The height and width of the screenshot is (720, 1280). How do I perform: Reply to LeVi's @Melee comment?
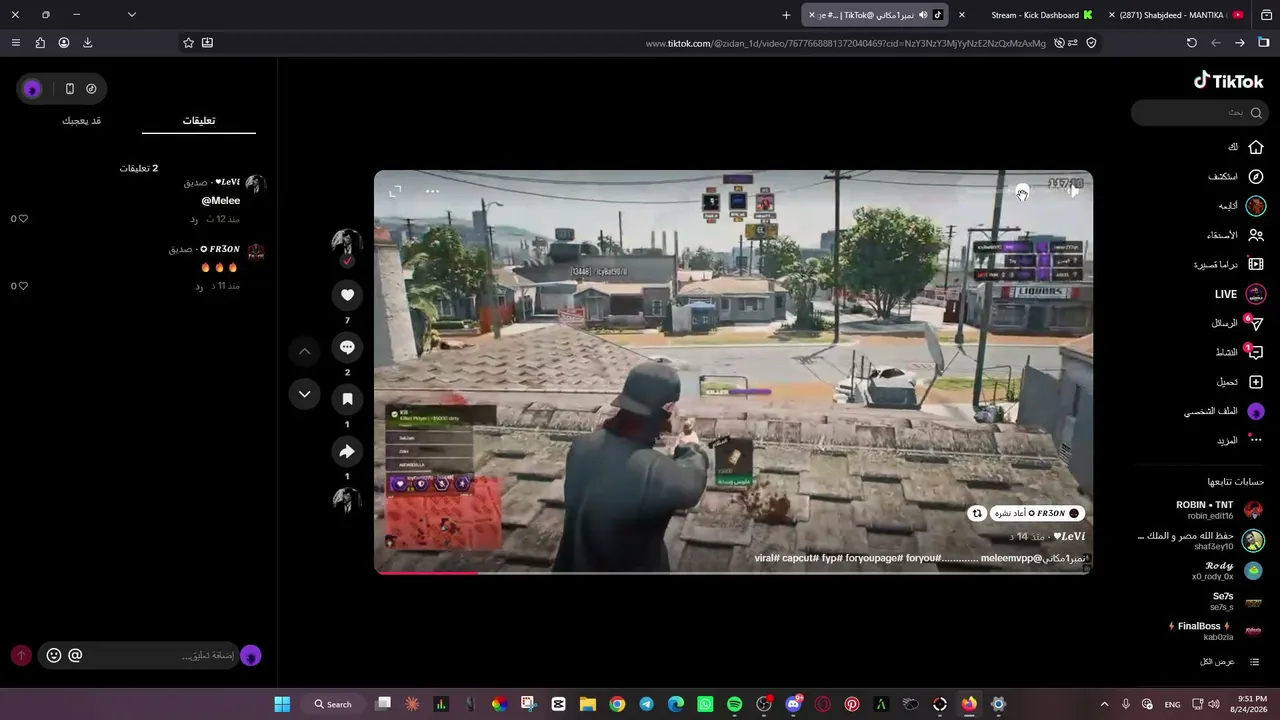coord(194,219)
